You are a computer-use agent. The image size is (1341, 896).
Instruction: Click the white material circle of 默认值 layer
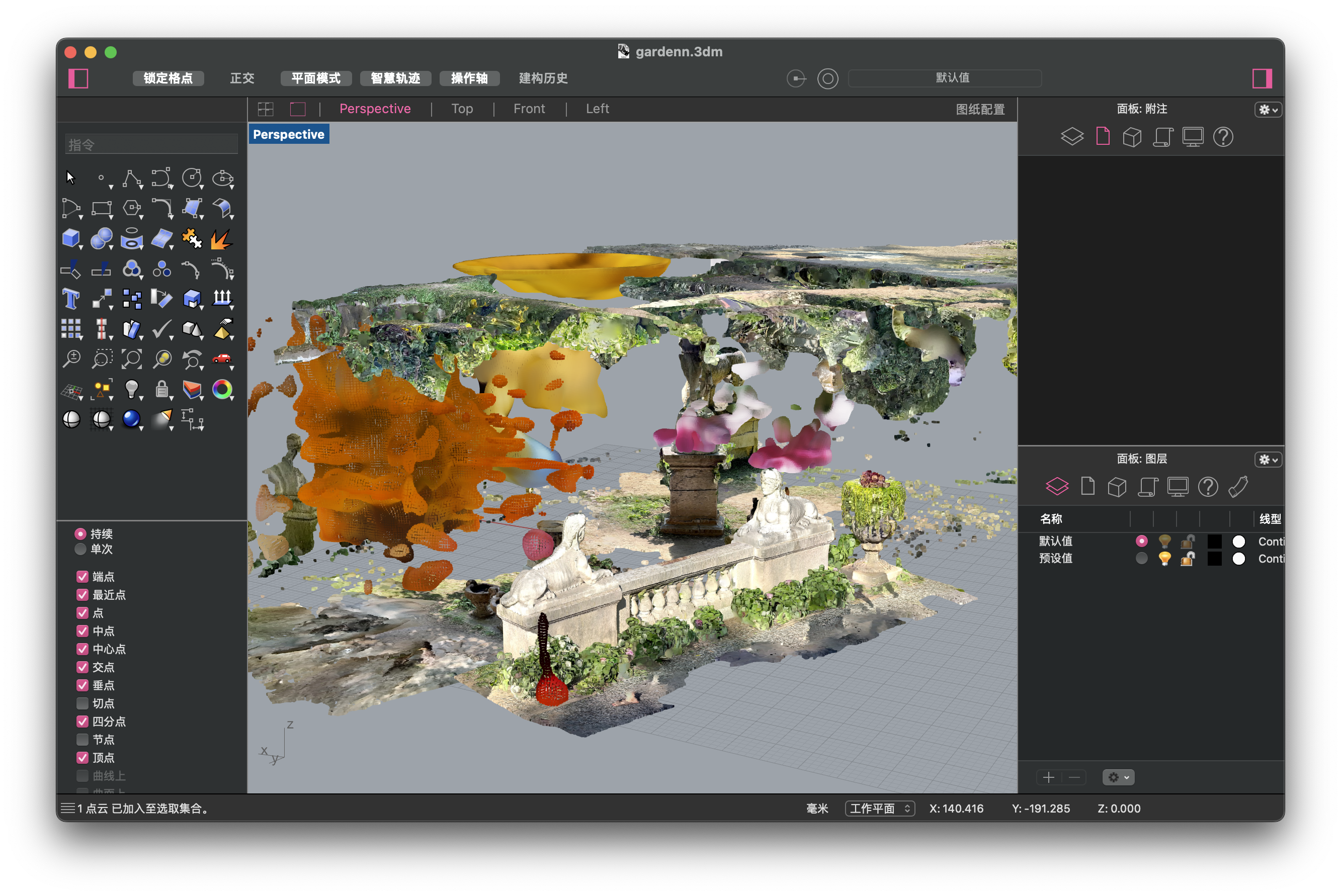coord(1238,541)
